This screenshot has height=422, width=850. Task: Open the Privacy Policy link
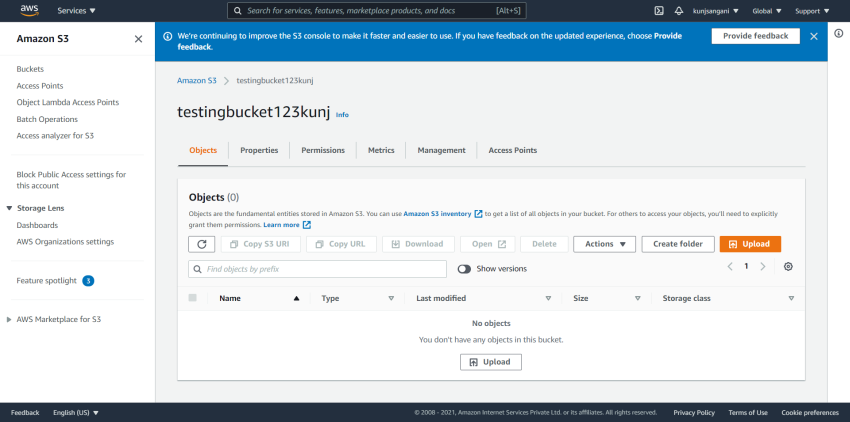click(x=694, y=413)
